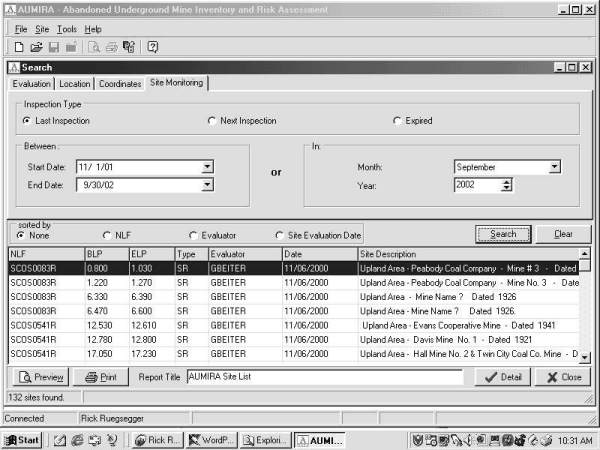Choose the Expired inspection type option
The height and width of the screenshot is (450, 600).
pos(397,121)
